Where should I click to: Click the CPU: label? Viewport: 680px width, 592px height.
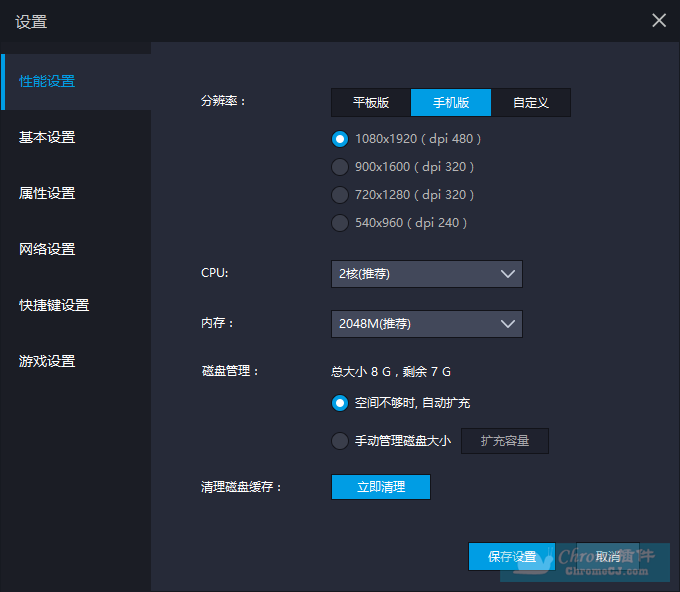[x=215, y=273]
